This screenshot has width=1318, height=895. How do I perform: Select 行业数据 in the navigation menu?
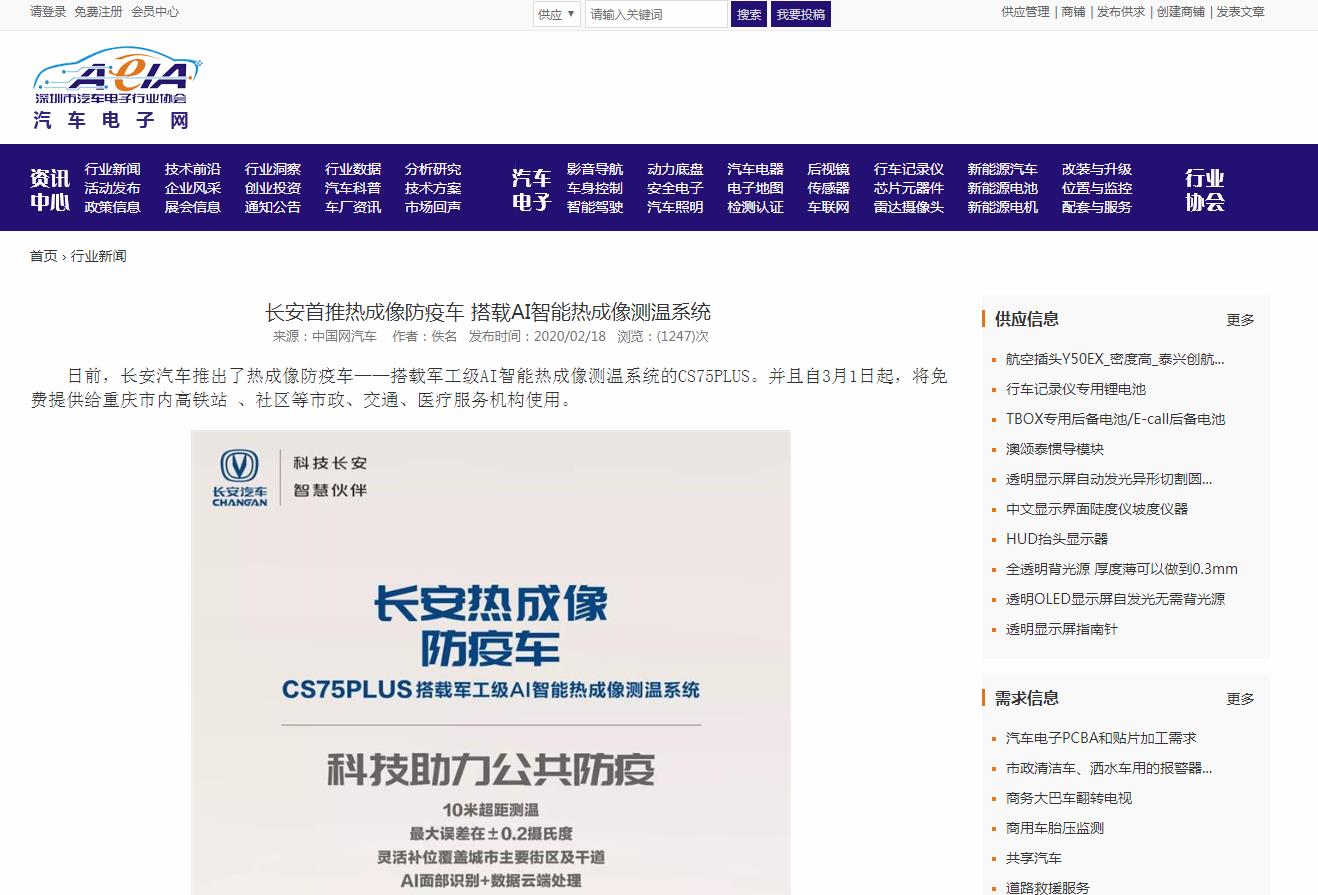click(353, 169)
